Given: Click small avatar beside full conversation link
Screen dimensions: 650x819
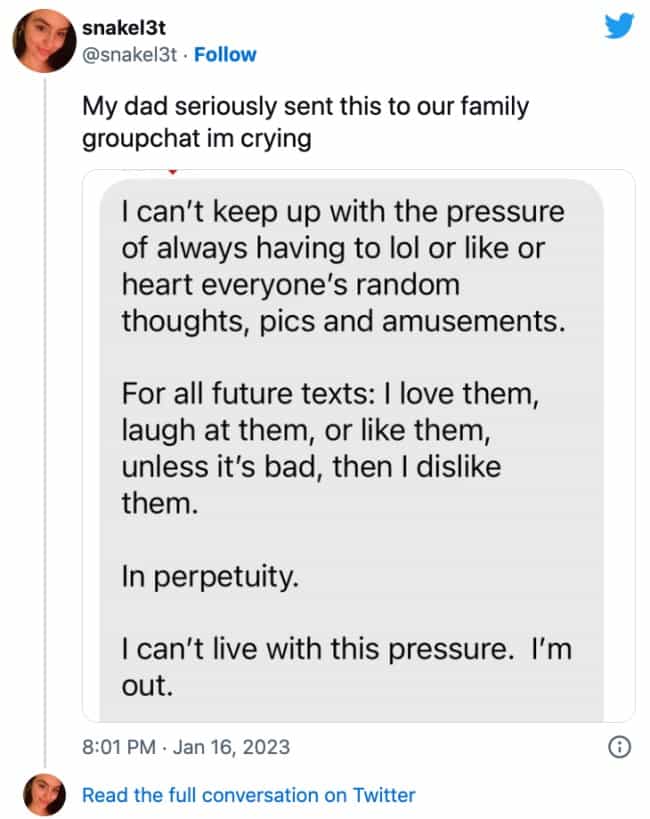Looking at the screenshot, I should (x=40, y=795).
